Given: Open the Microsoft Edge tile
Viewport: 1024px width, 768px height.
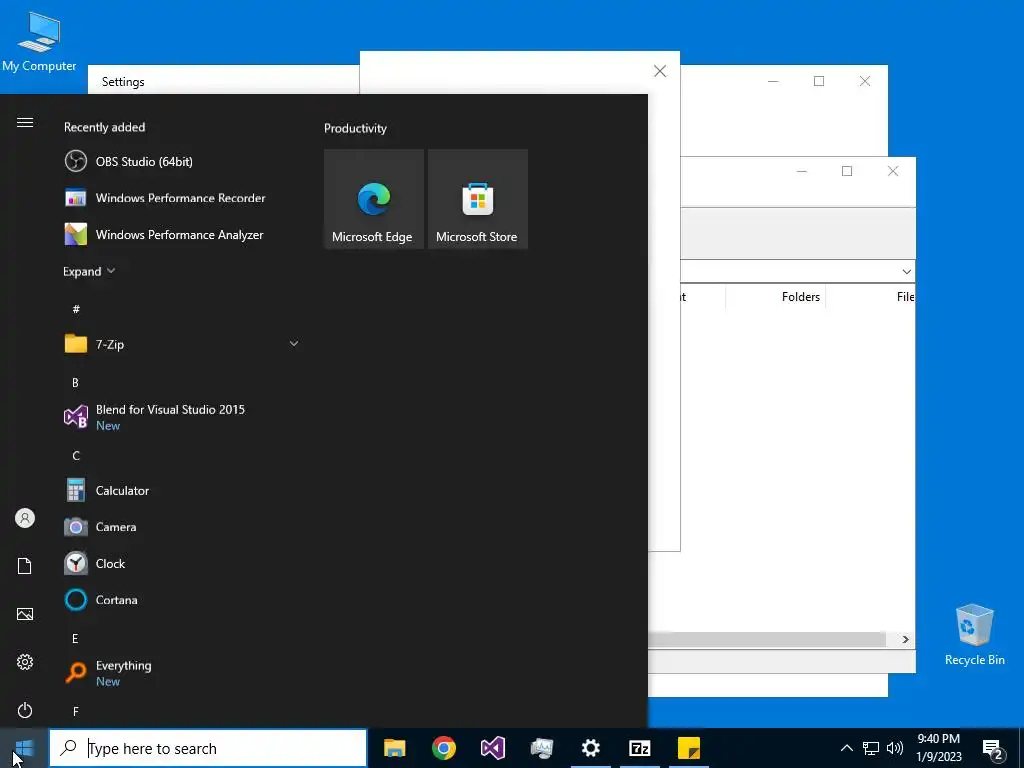Looking at the screenshot, I should tap(374, 199).
